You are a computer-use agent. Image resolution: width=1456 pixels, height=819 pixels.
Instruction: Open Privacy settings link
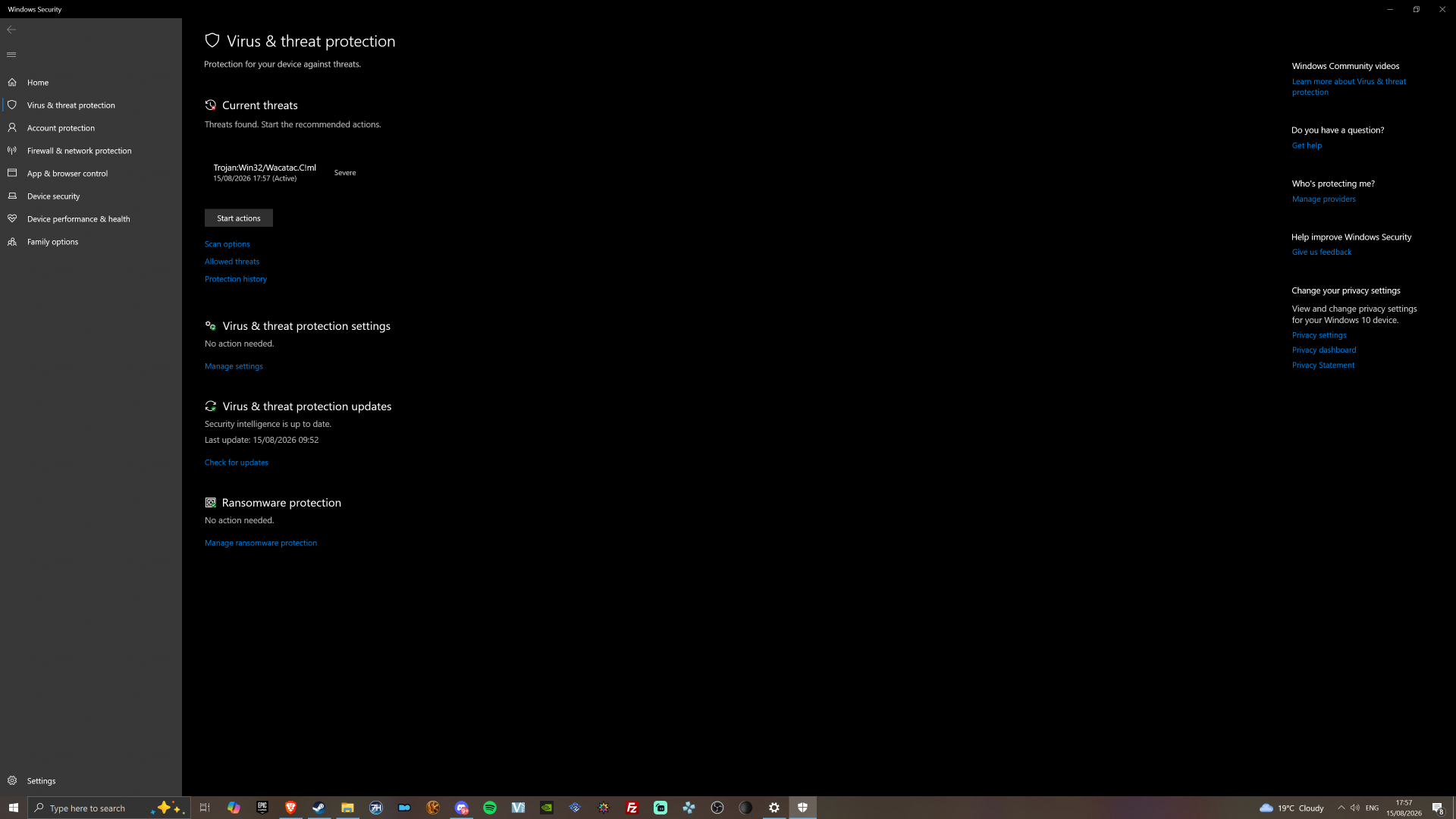point(1319,334)
